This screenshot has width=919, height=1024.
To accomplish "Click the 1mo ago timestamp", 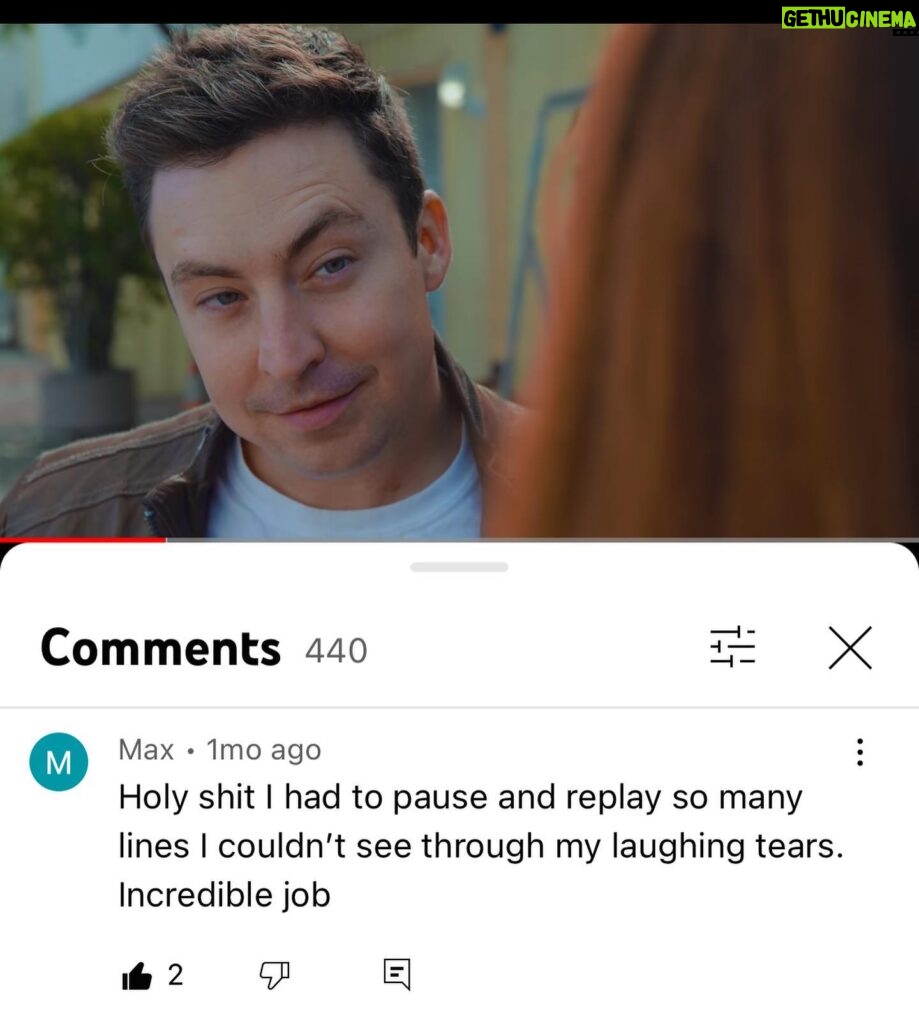I will coord(264,750).
